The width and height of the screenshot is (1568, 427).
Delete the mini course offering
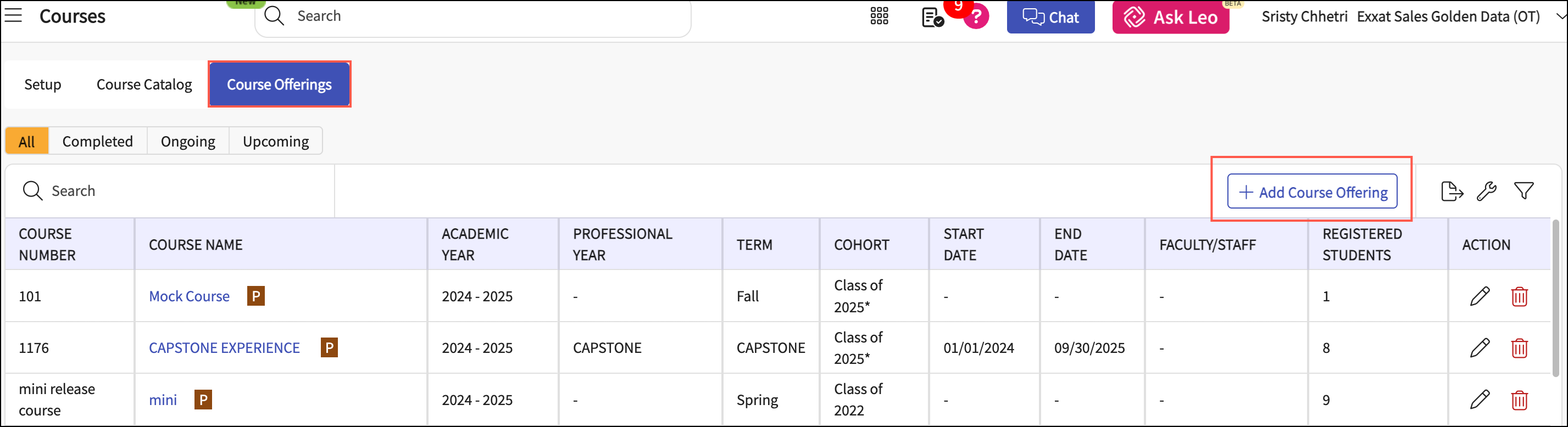tap(1519, 400)
